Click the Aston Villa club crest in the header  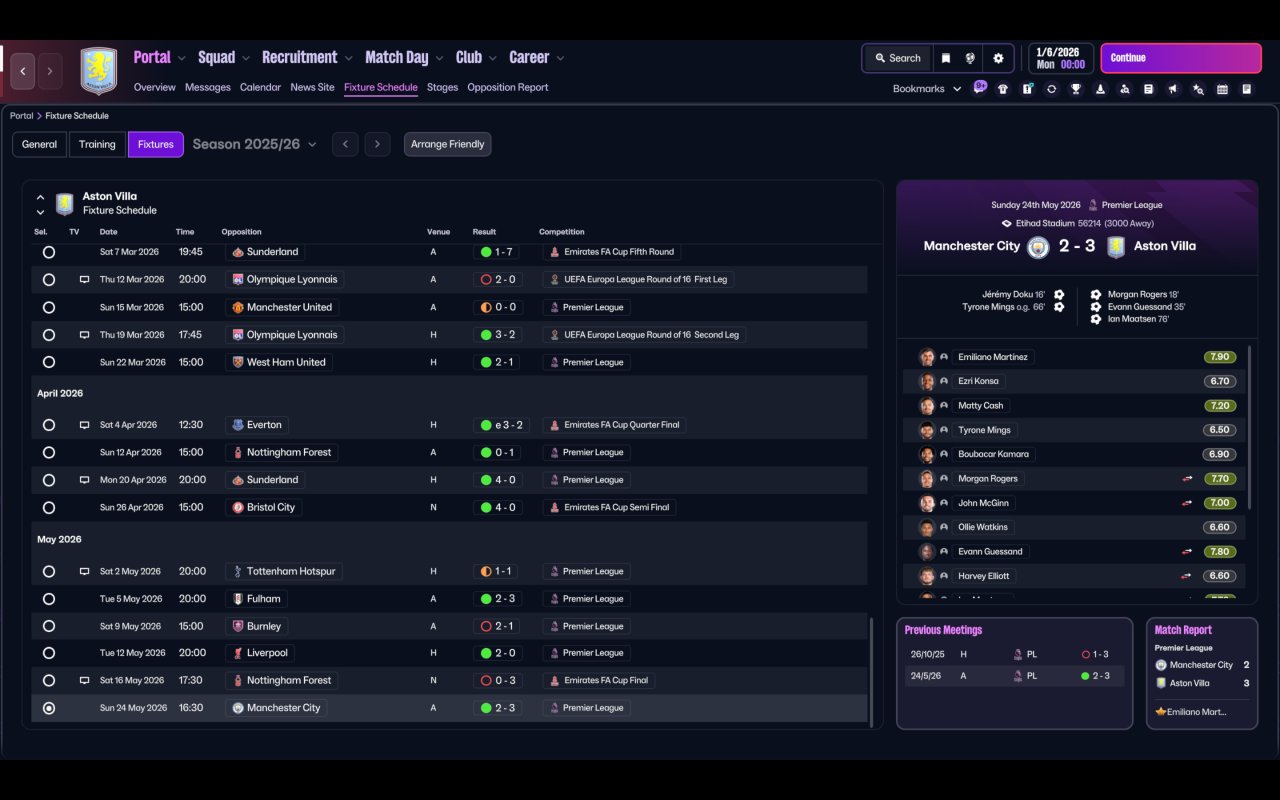tap(99, 71)
